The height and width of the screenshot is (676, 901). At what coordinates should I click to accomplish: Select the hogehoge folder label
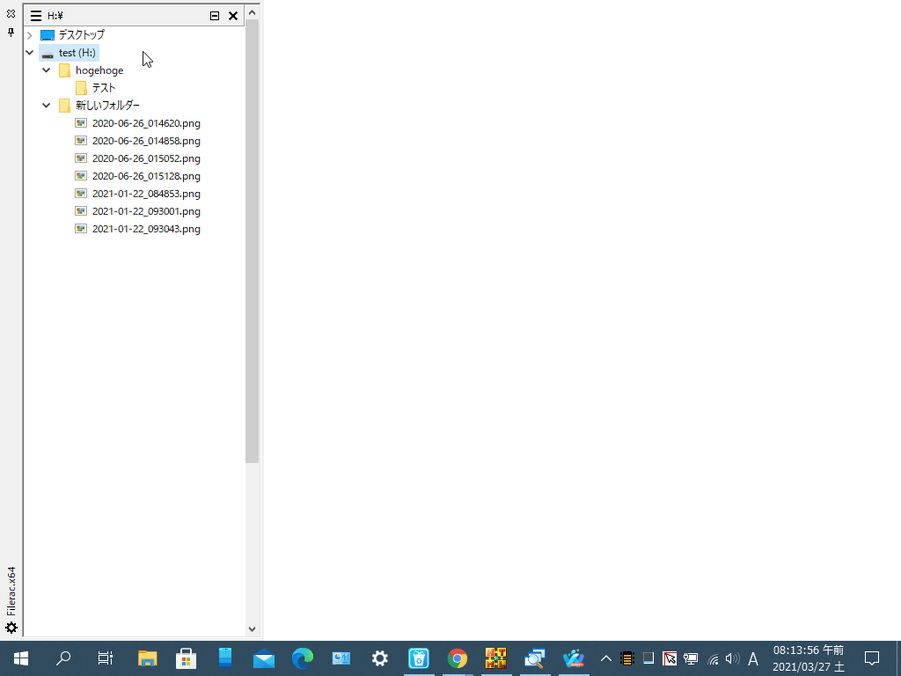[99, 70]
